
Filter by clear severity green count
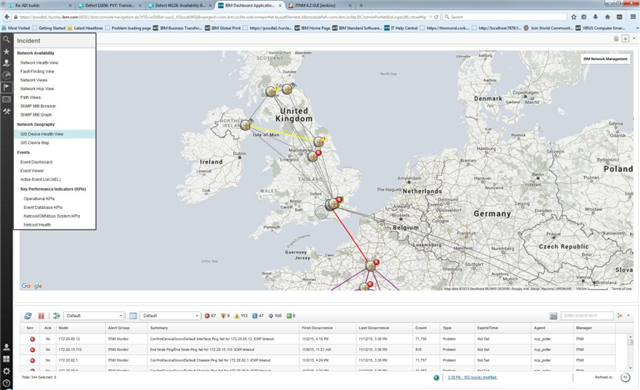coord(291,316)
